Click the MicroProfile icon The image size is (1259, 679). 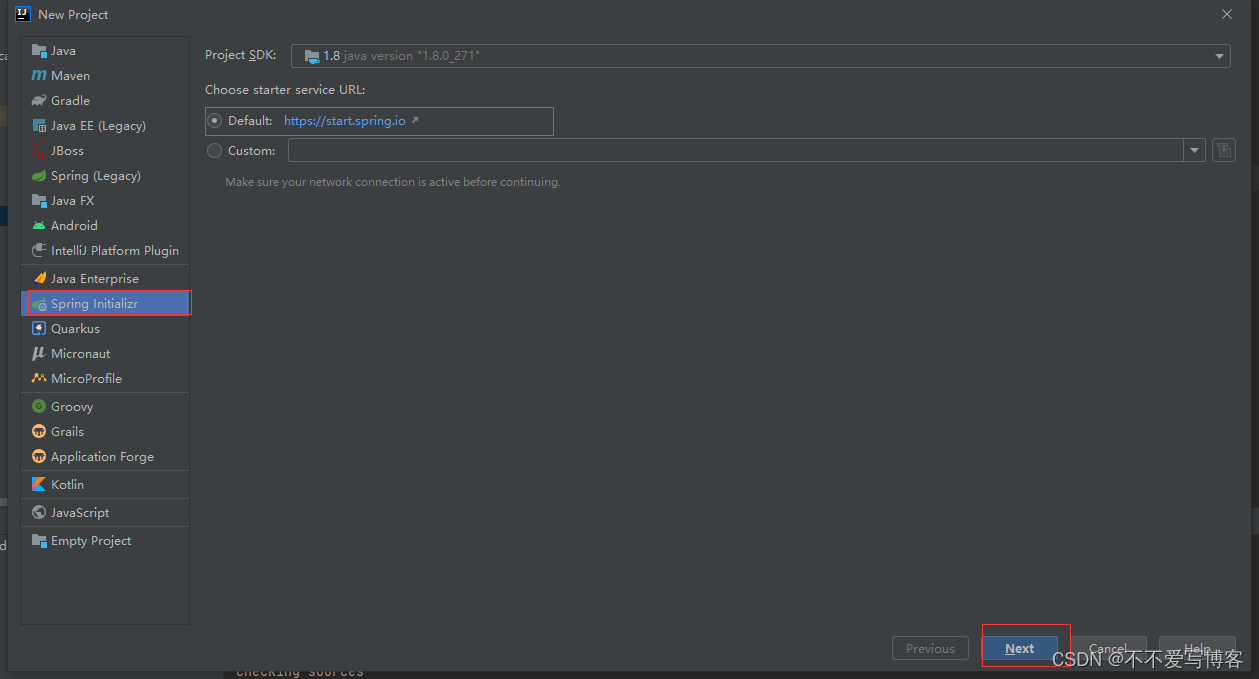[x=39, y=379]
